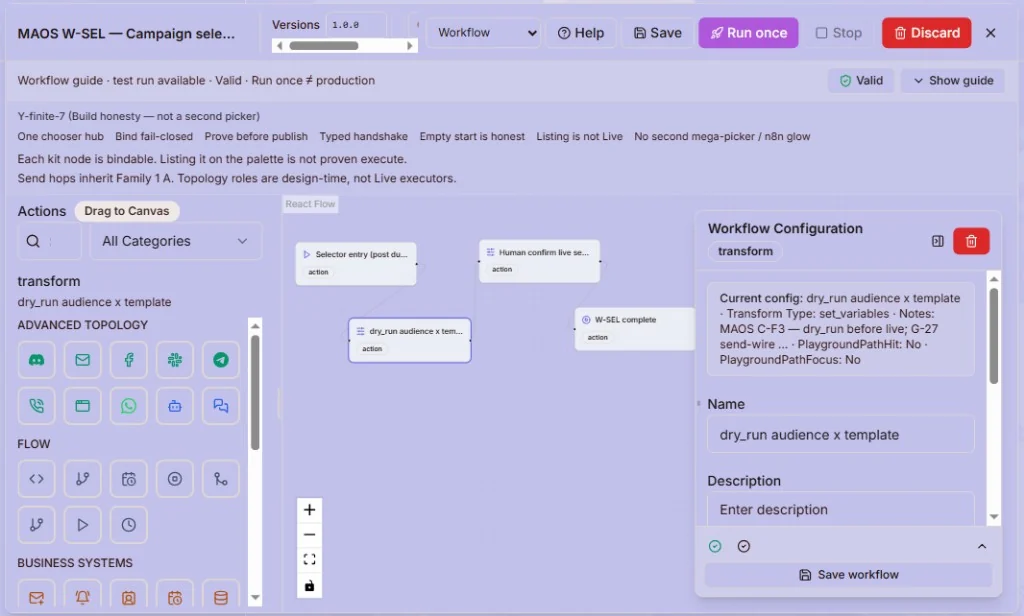The image size is (1024, 616).
Task: Collapse the bottom status section chevron
Action: pyautogui.click(x=982, y=546)
